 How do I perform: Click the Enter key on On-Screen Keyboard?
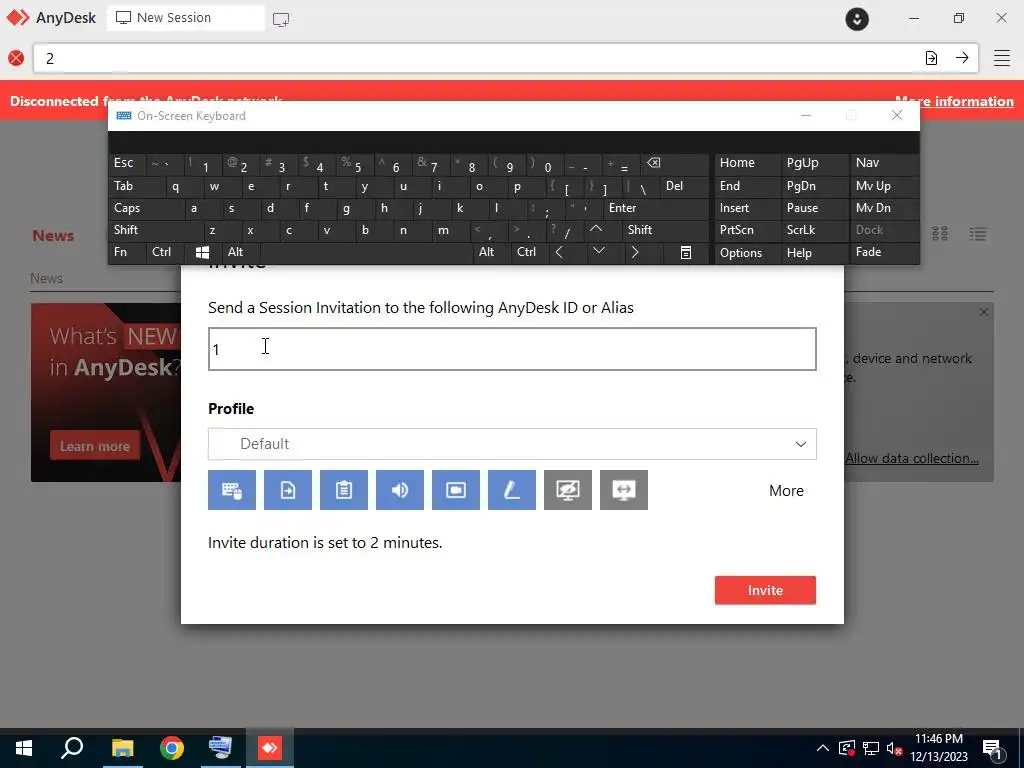[656, 208]
